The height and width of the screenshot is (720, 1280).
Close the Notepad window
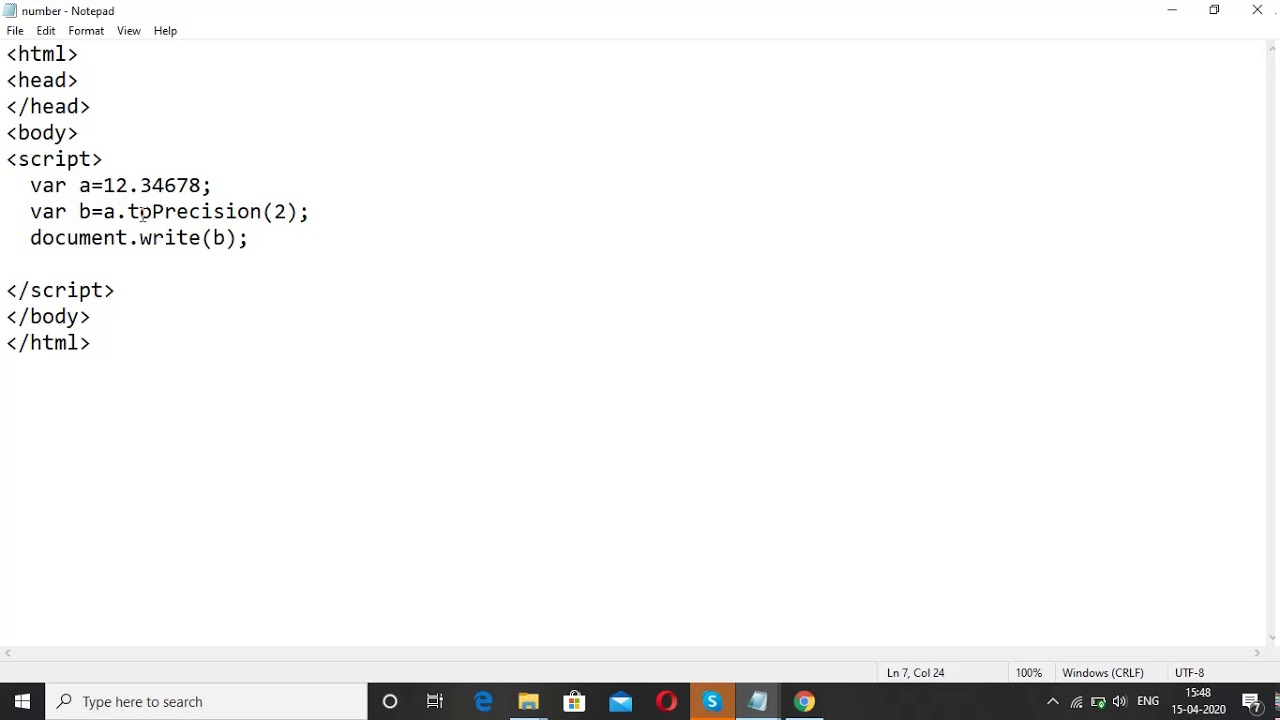[x=1257, y=10]
